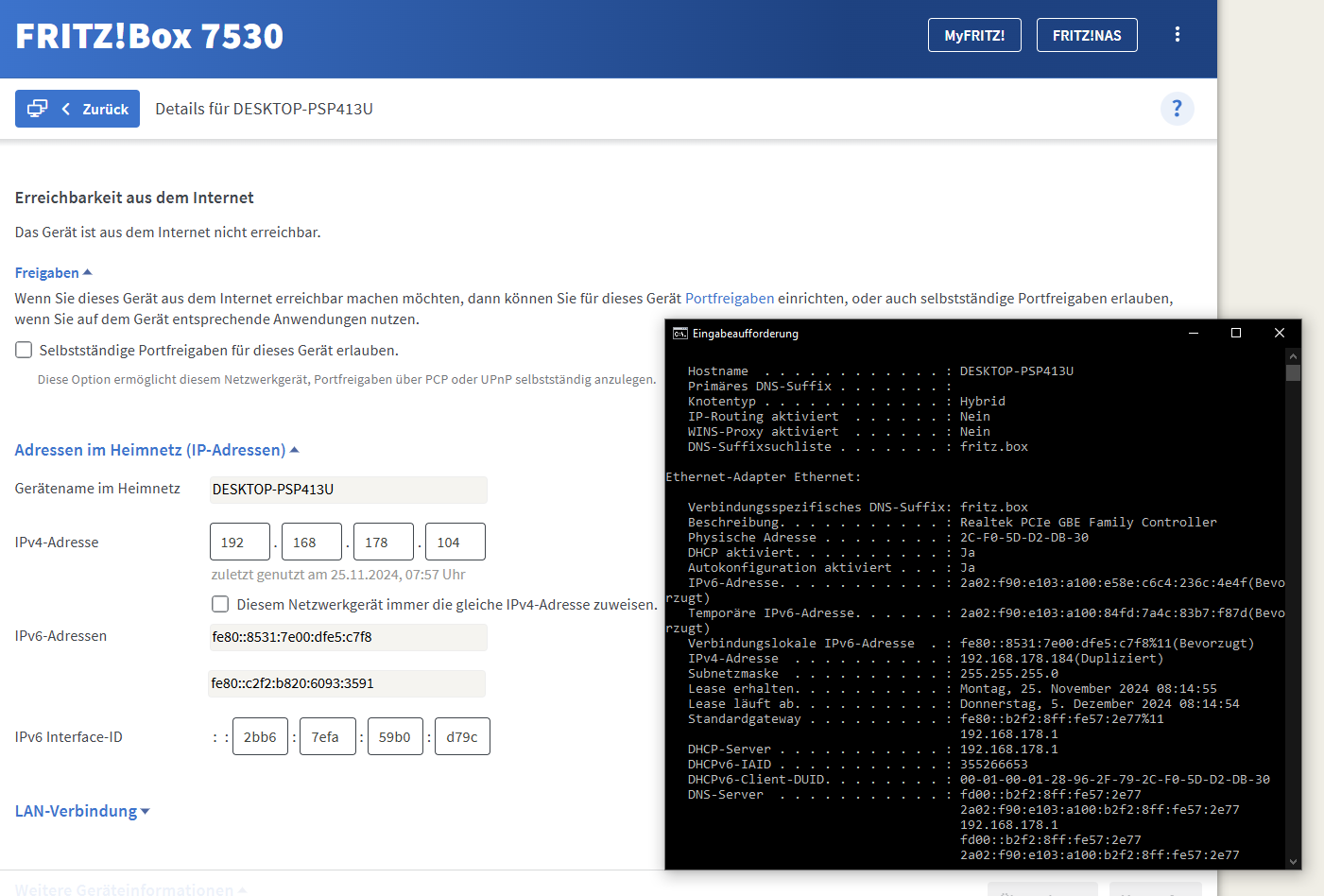Click 'Lease erhalten' date in console
Viewport: 1324px width, 896px height.
pos(1089,688)
